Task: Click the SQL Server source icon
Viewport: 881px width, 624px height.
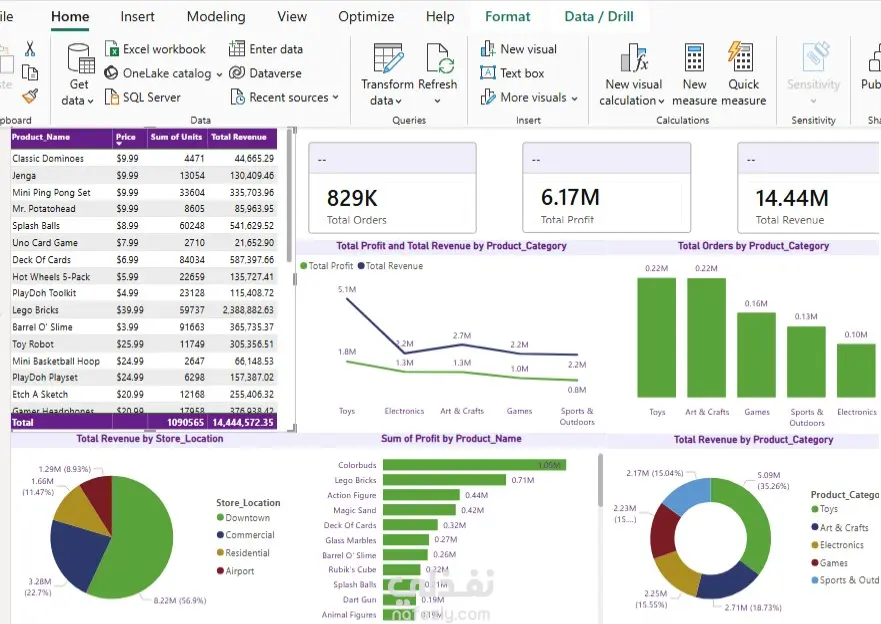Action: tap(112, 97)
